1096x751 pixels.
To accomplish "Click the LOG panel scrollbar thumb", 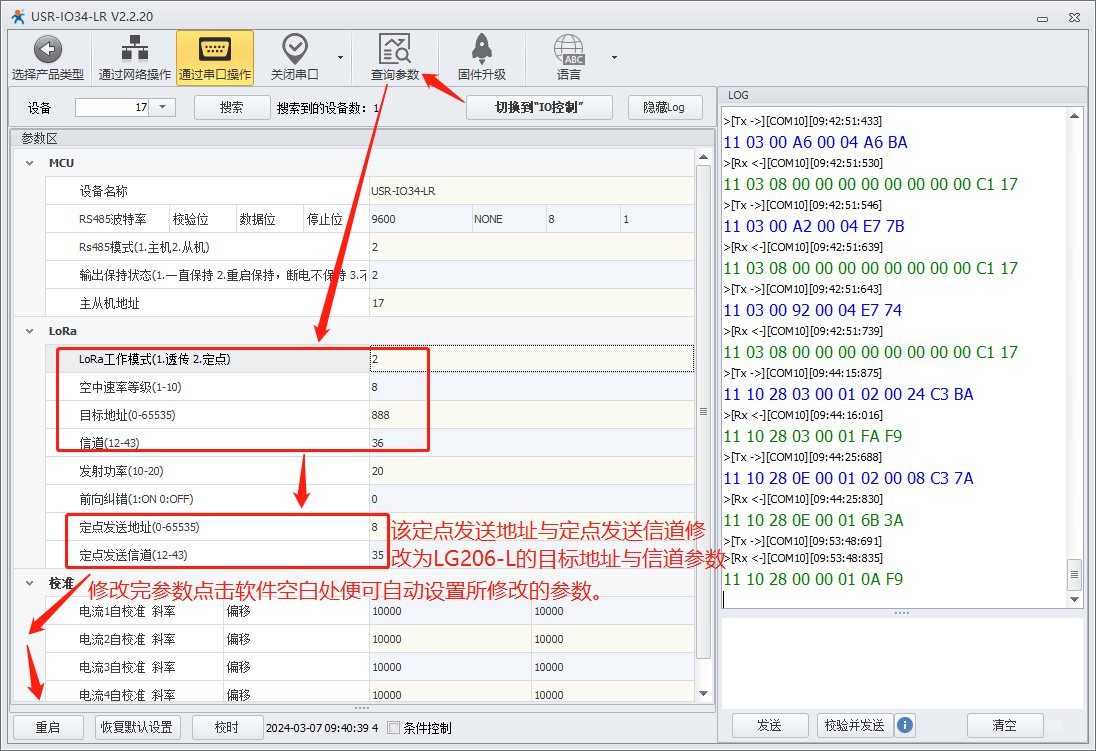I will click(x=1074, y=574).
